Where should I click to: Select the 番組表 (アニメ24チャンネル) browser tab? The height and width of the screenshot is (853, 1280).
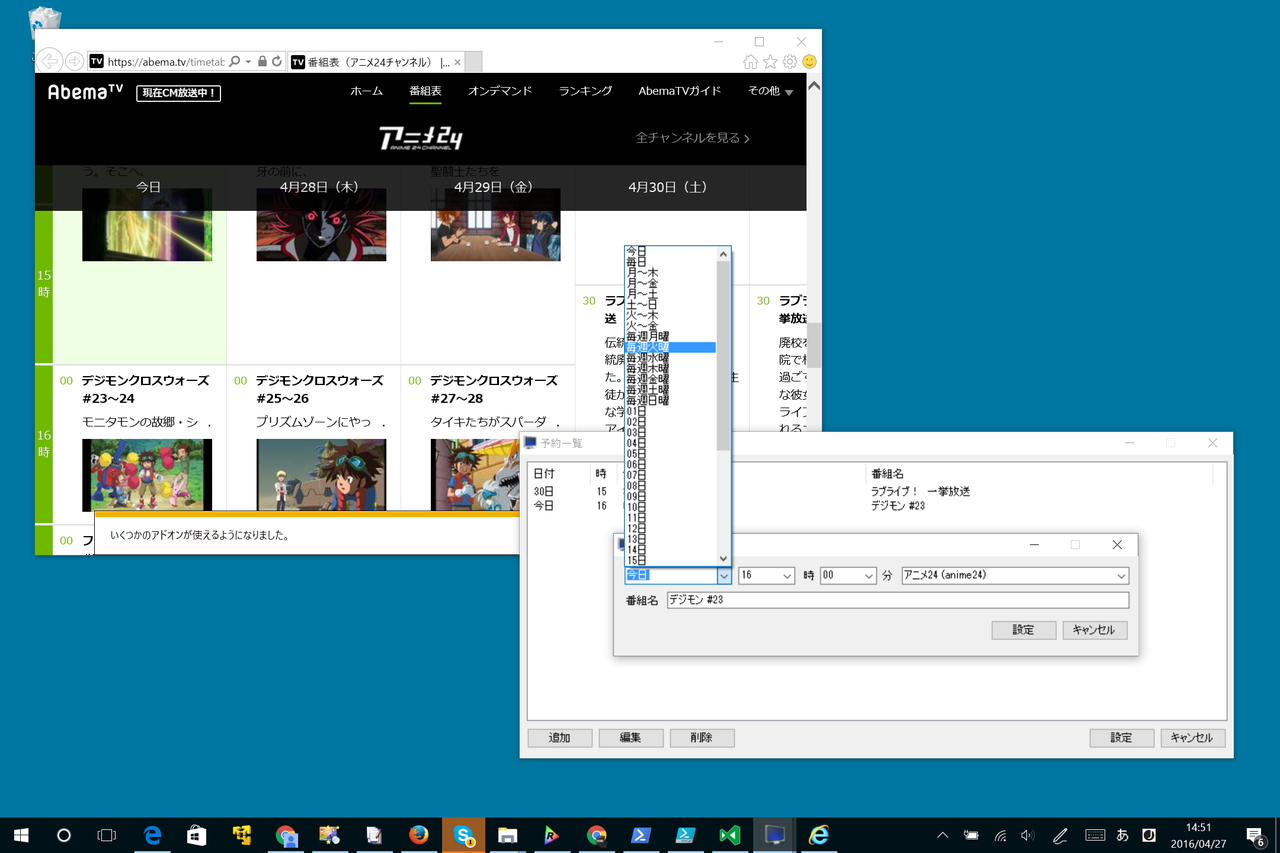tap(376, 62)
